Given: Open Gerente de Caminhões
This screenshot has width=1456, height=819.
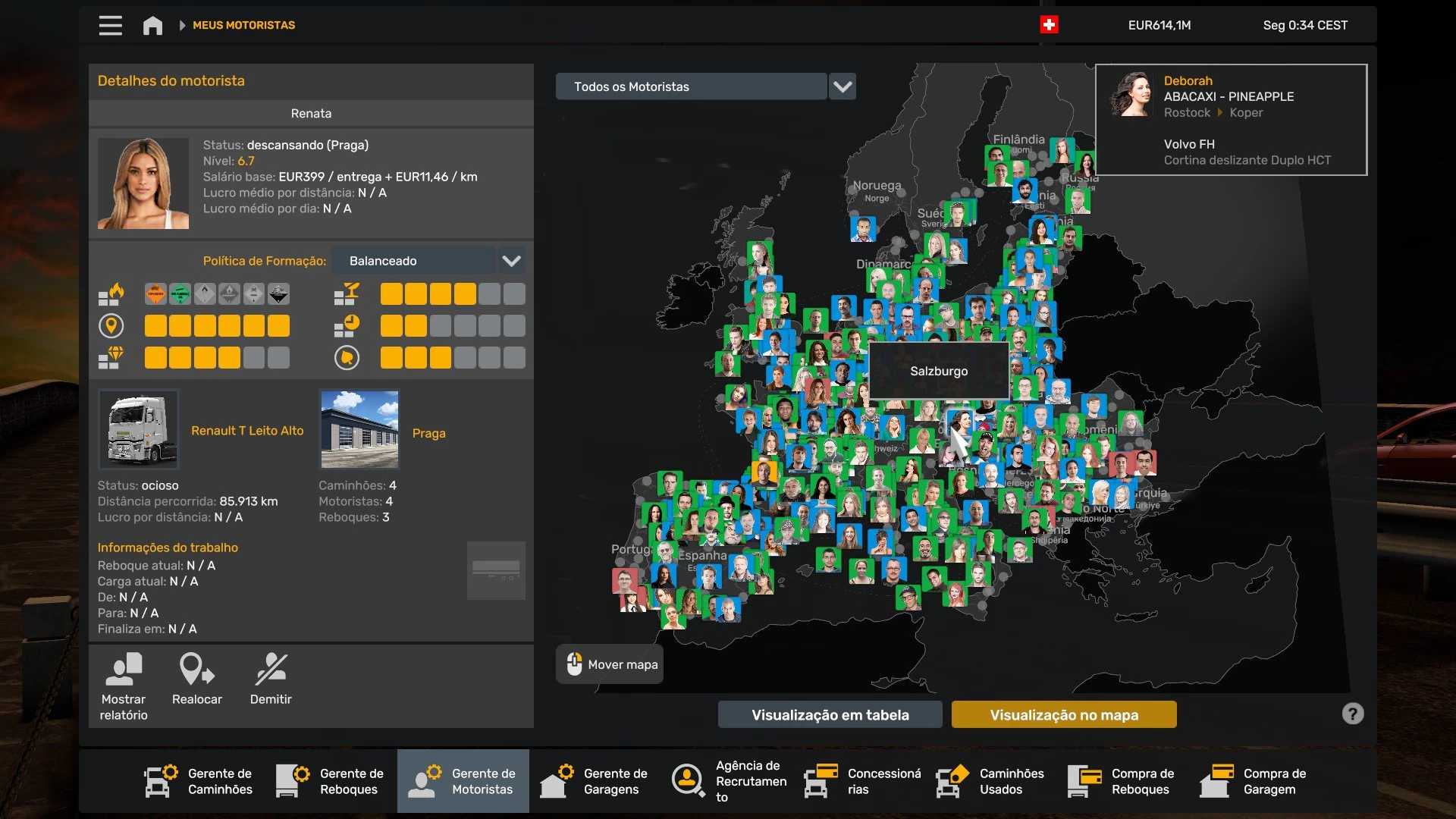Looking at the screenshot, I should click(x=199, y=781).
